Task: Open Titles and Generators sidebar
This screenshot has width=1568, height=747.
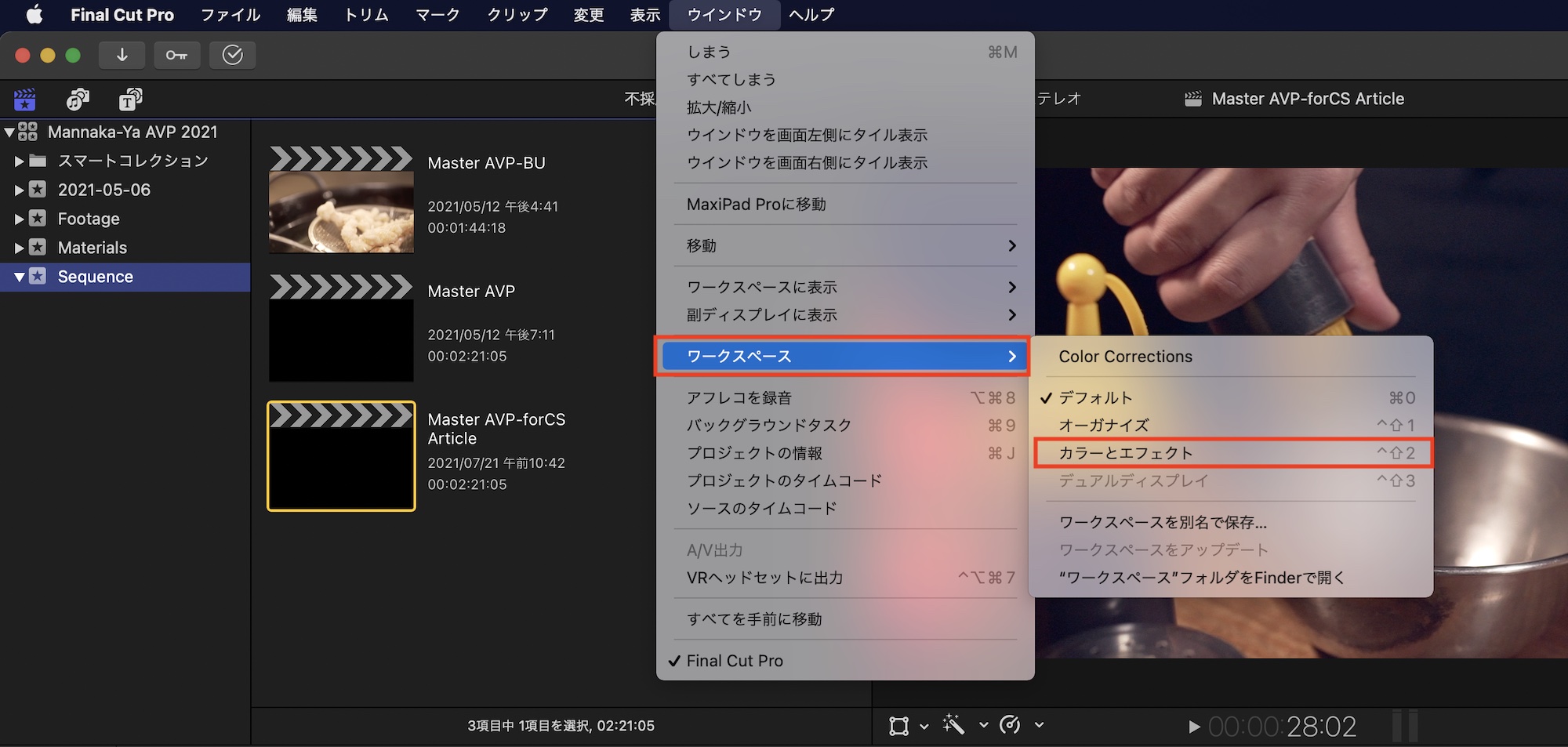Action: [x=130, y=100]
